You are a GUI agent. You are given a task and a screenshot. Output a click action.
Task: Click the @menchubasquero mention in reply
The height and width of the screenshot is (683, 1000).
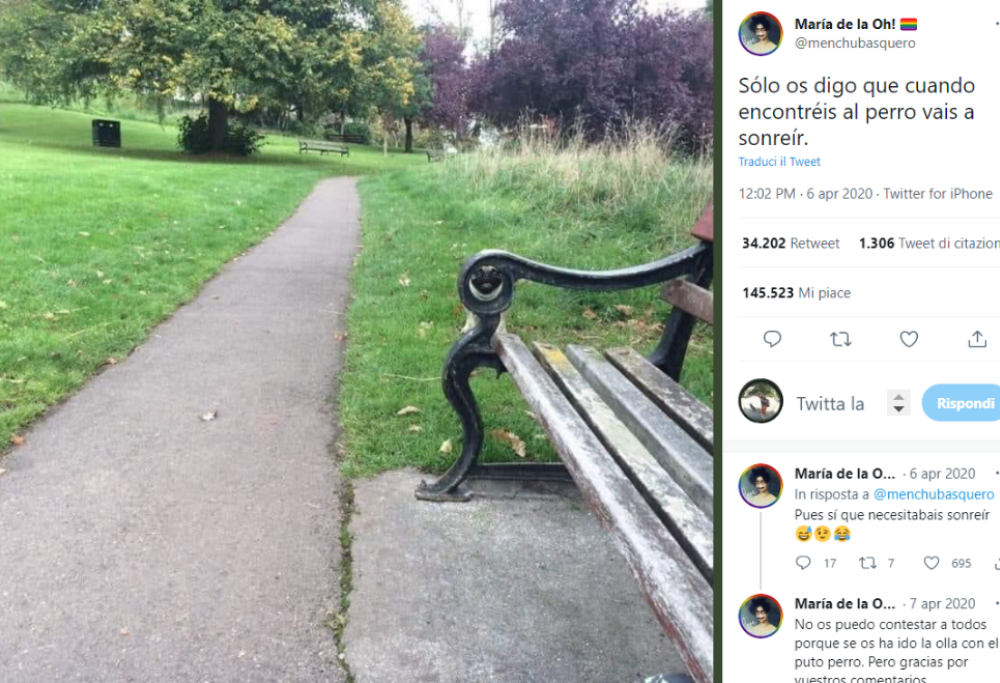pyautogui.click(x=934, y=494)
